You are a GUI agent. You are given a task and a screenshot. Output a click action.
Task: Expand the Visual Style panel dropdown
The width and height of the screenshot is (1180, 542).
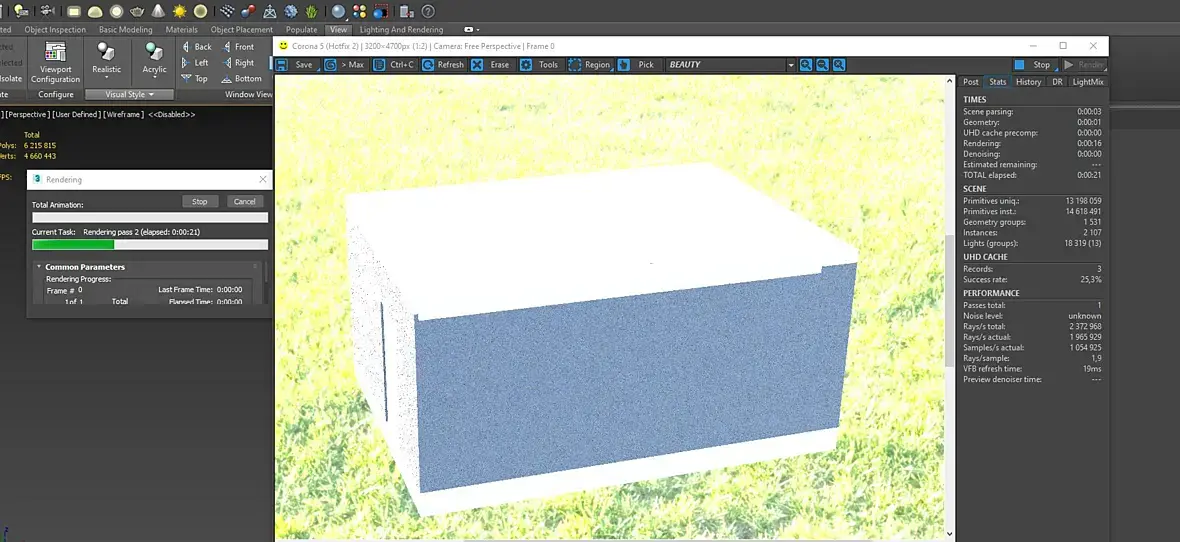(129, 95)
